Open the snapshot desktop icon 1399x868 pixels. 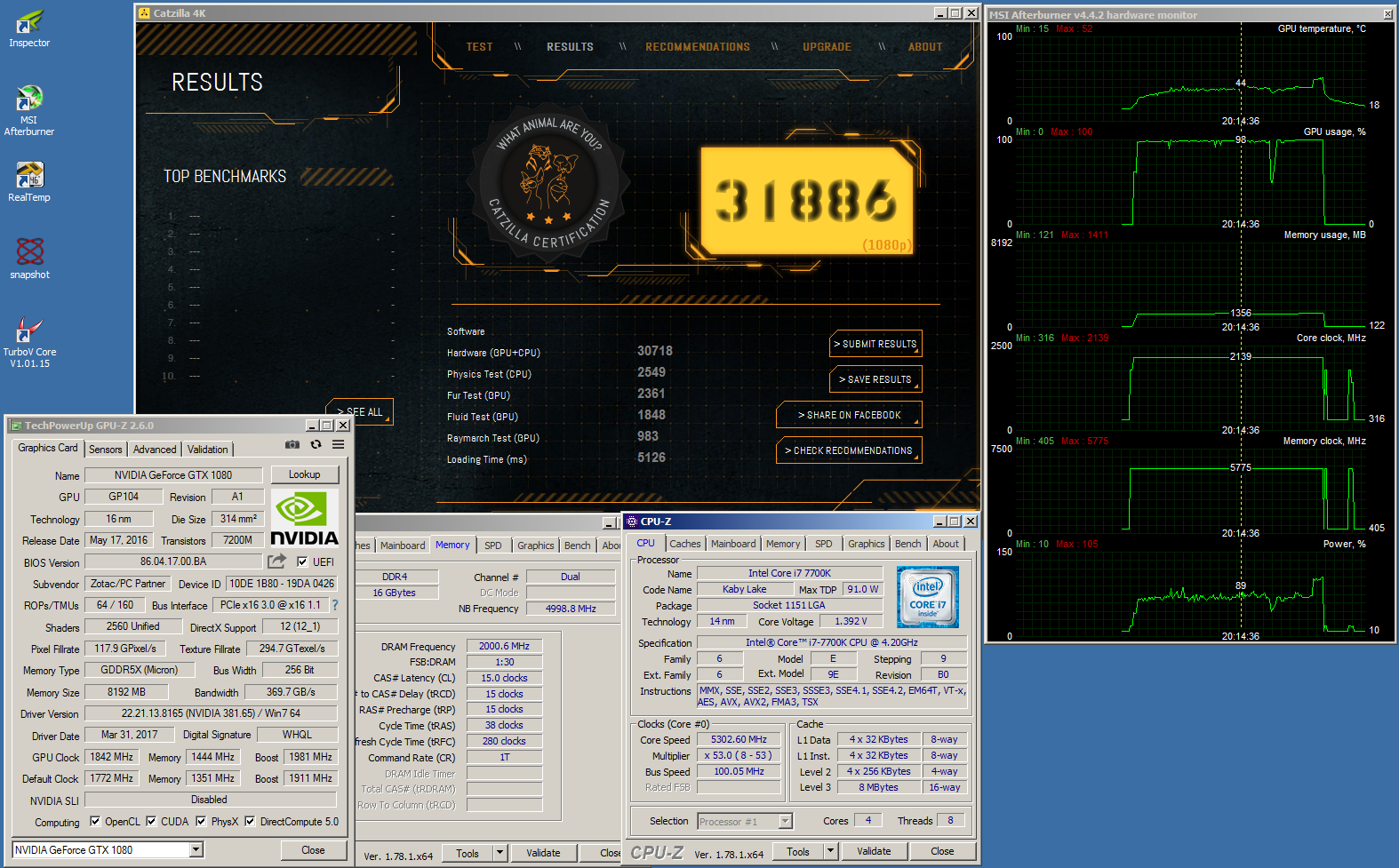(x=29, y=259)
